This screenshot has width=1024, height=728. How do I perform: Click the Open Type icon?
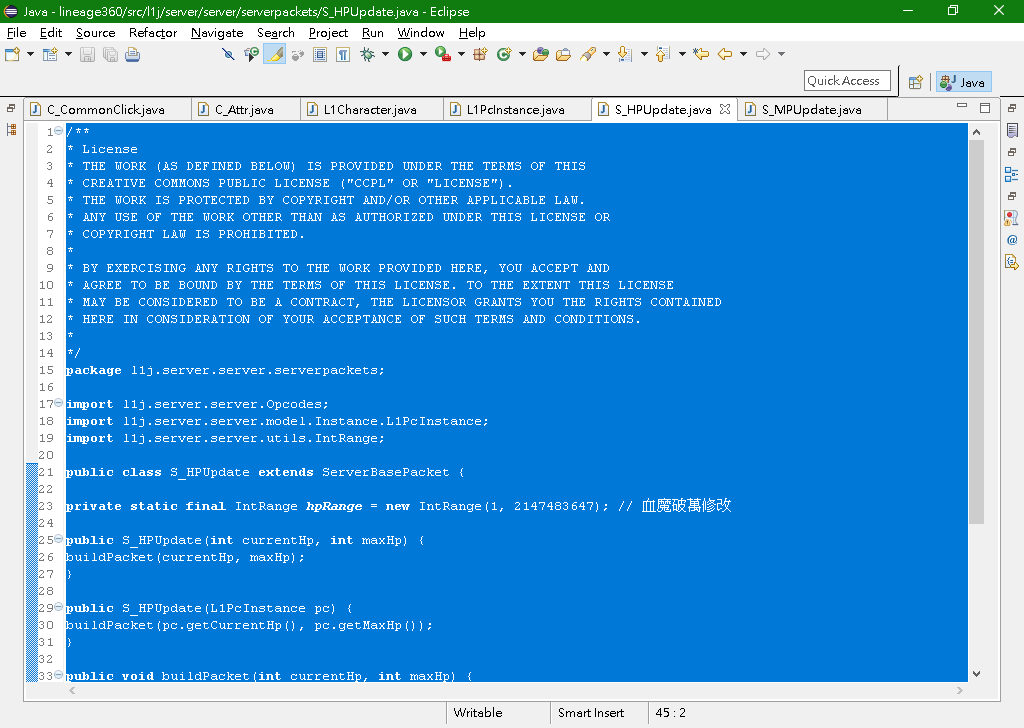click(540, 55)
